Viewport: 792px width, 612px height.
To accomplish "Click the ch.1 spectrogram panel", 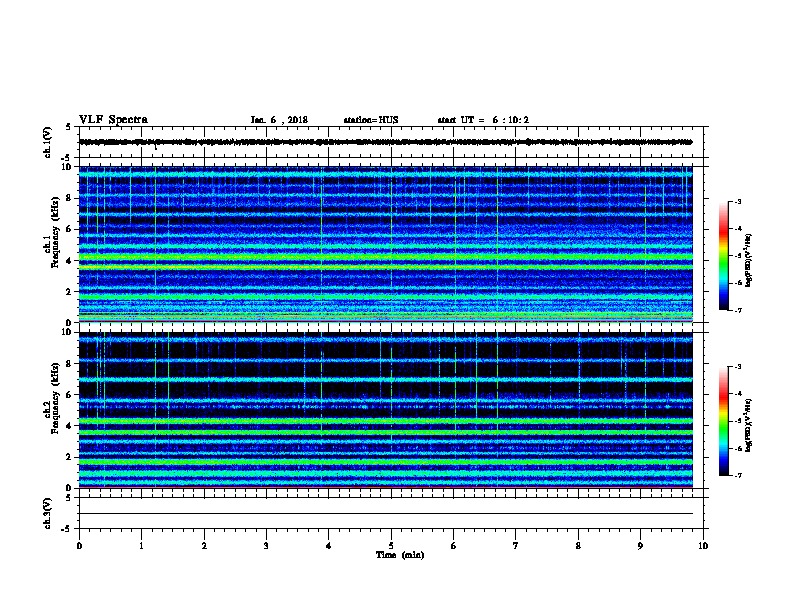I will (x=386, y=244).
